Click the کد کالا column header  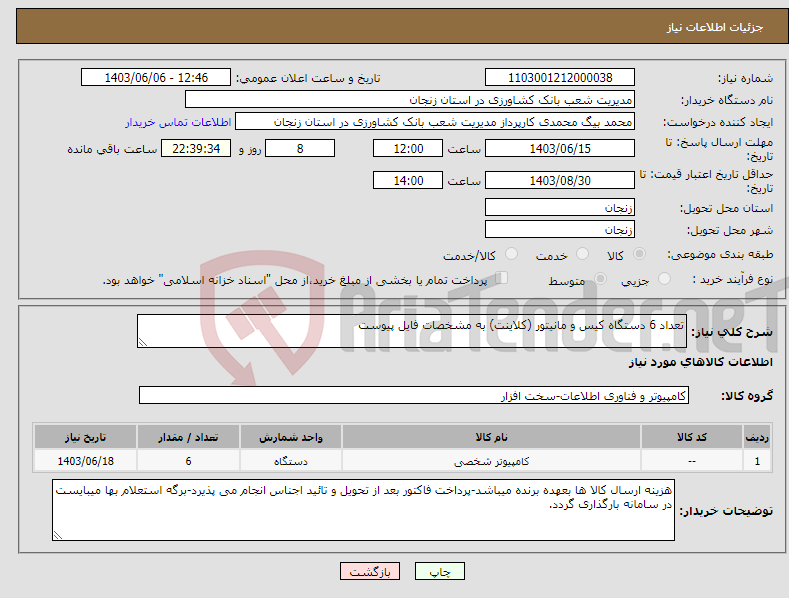pos(692,437)
